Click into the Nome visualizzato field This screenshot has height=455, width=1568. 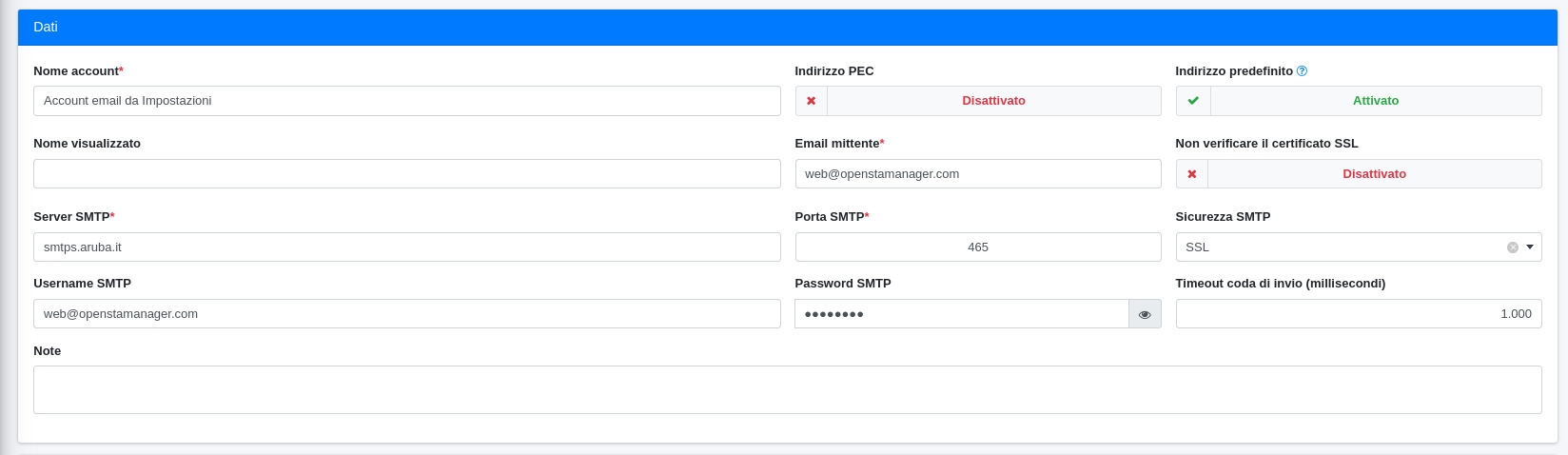406,174
